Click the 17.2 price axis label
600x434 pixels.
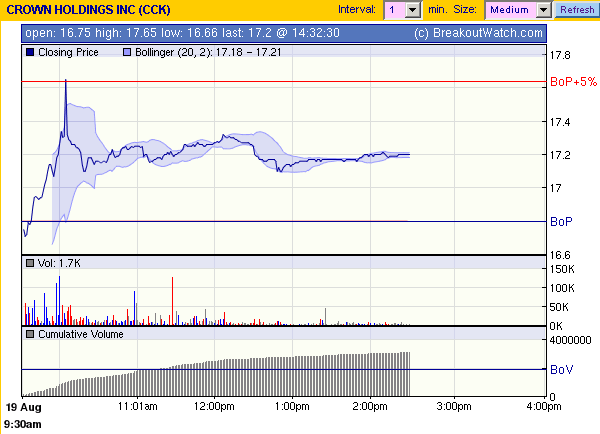tap(560, 155)
